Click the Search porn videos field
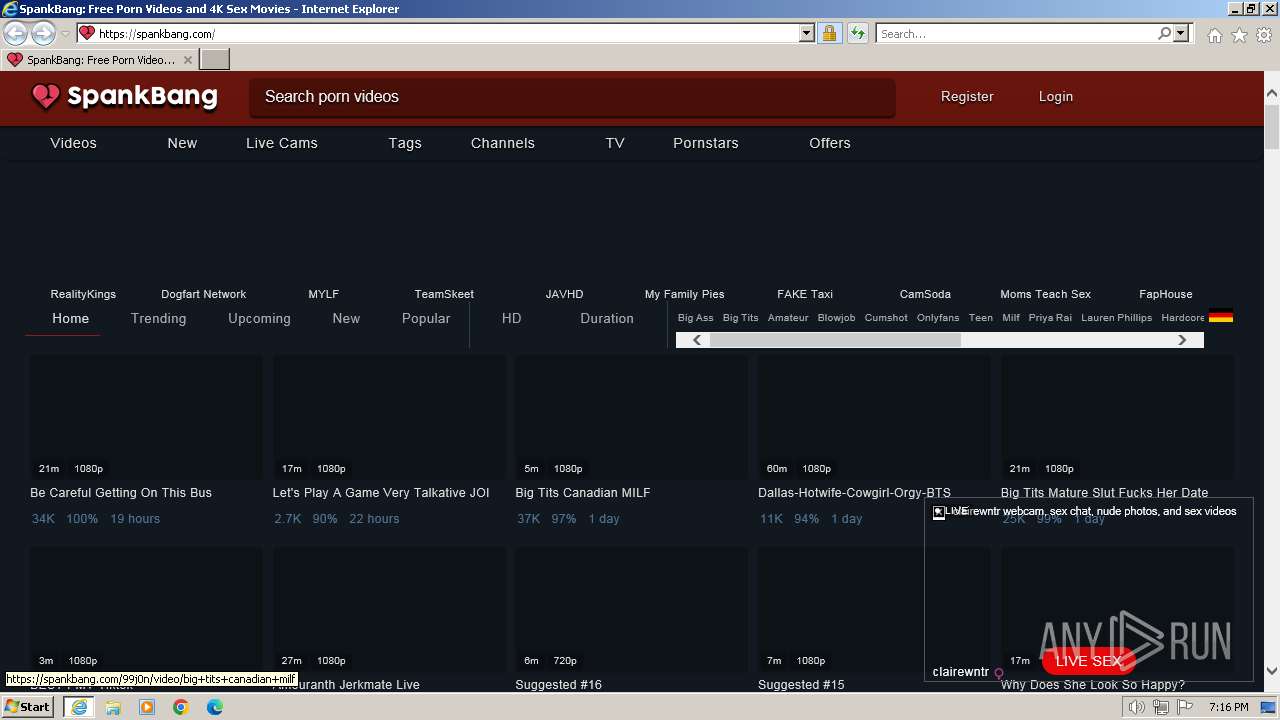Viewport: 1280px width, 720px height. 572,97
